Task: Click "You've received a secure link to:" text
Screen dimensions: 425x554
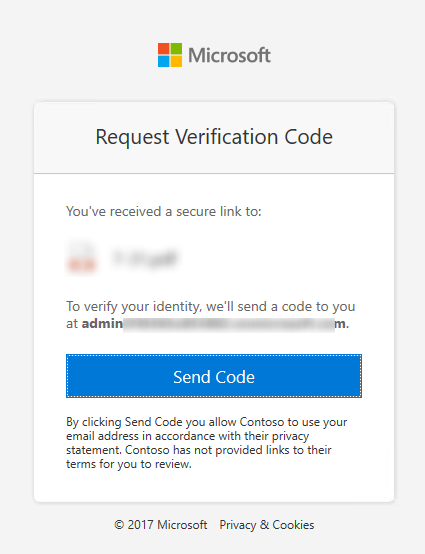Action: pos(164,211)
